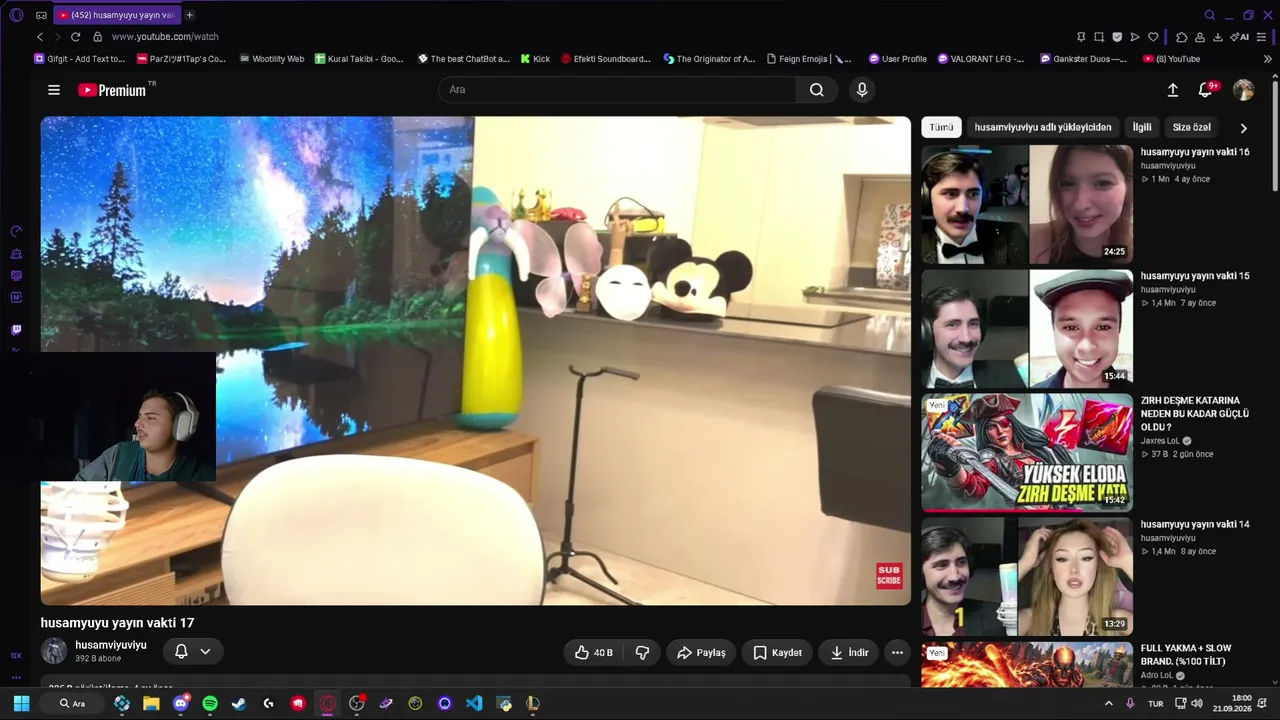Click the Twitch icon in browser sidebar
This screenshot has width=1280, height=720.
click(x=16, y=330)
